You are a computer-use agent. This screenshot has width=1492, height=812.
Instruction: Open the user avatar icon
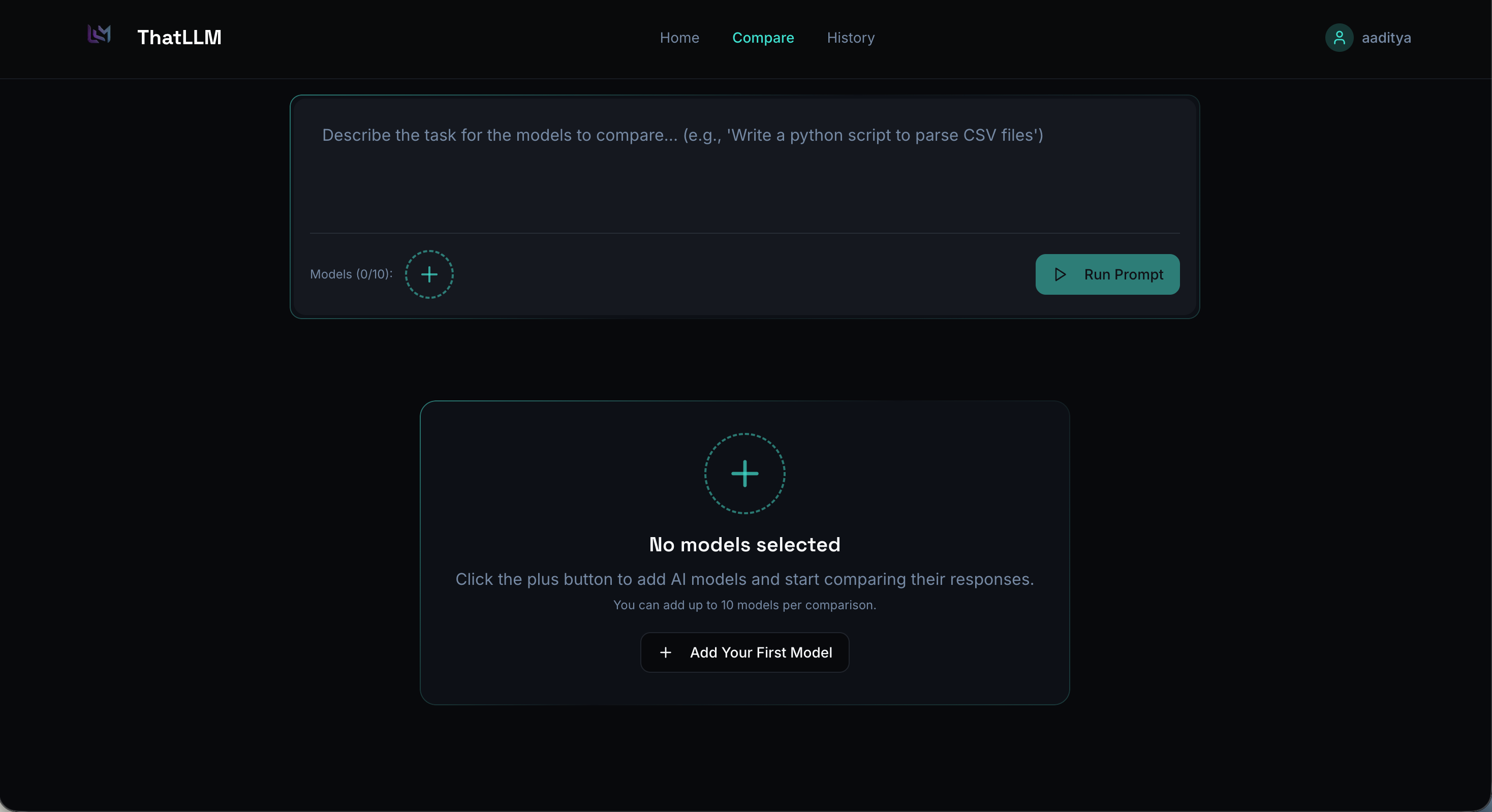point(1339,38)
